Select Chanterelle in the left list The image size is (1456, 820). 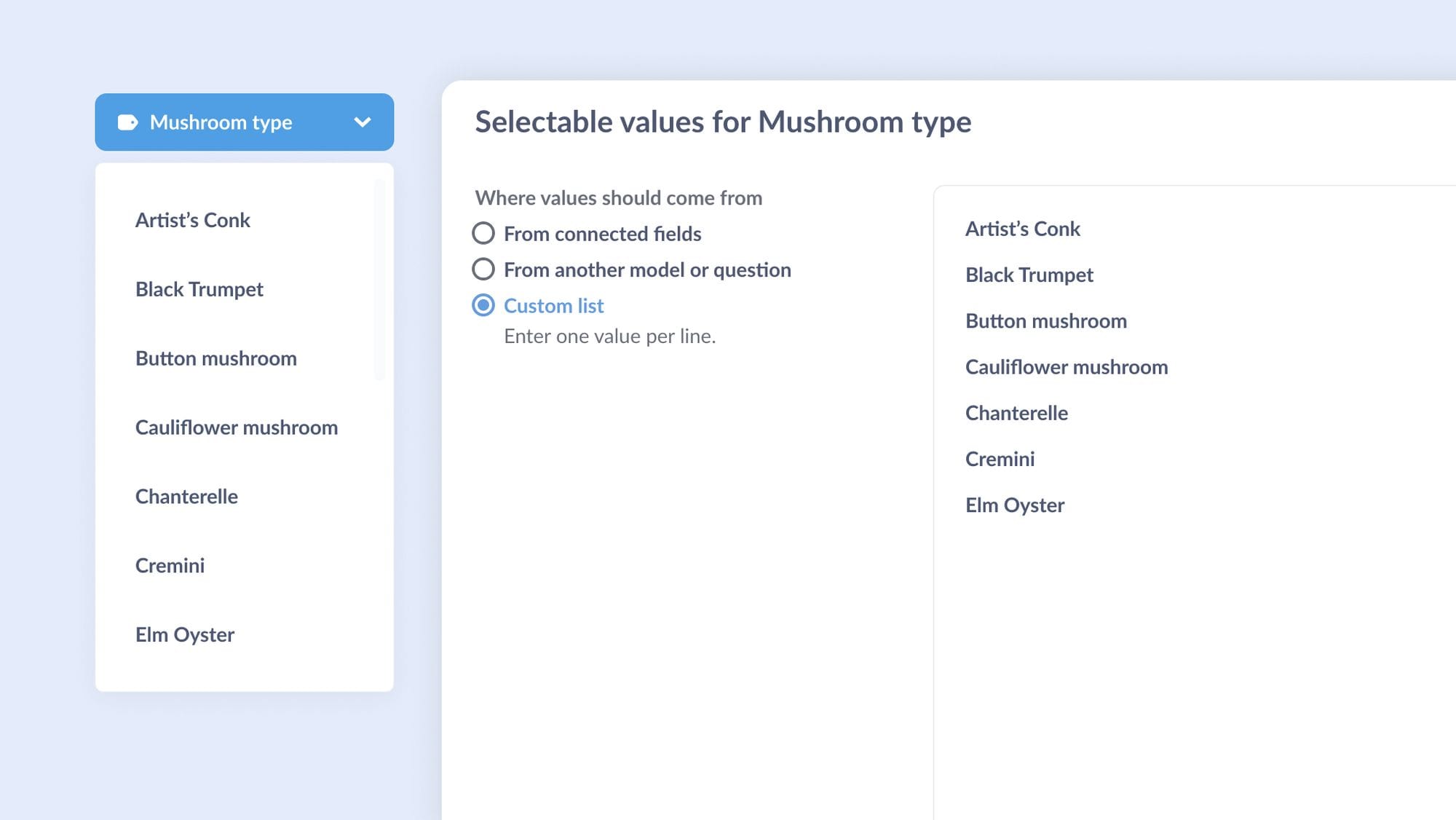pyautogui.click(x=186, y=496)
